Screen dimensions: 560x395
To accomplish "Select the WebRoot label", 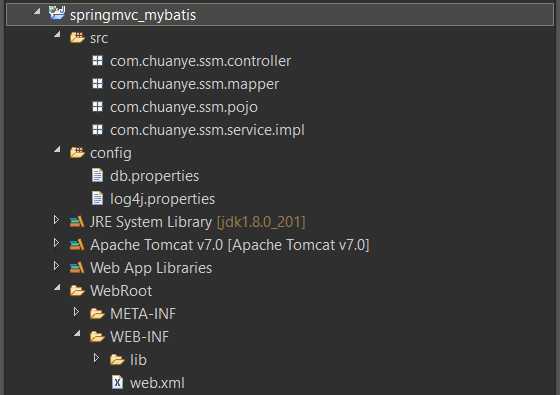I will (x=121, y=291).
